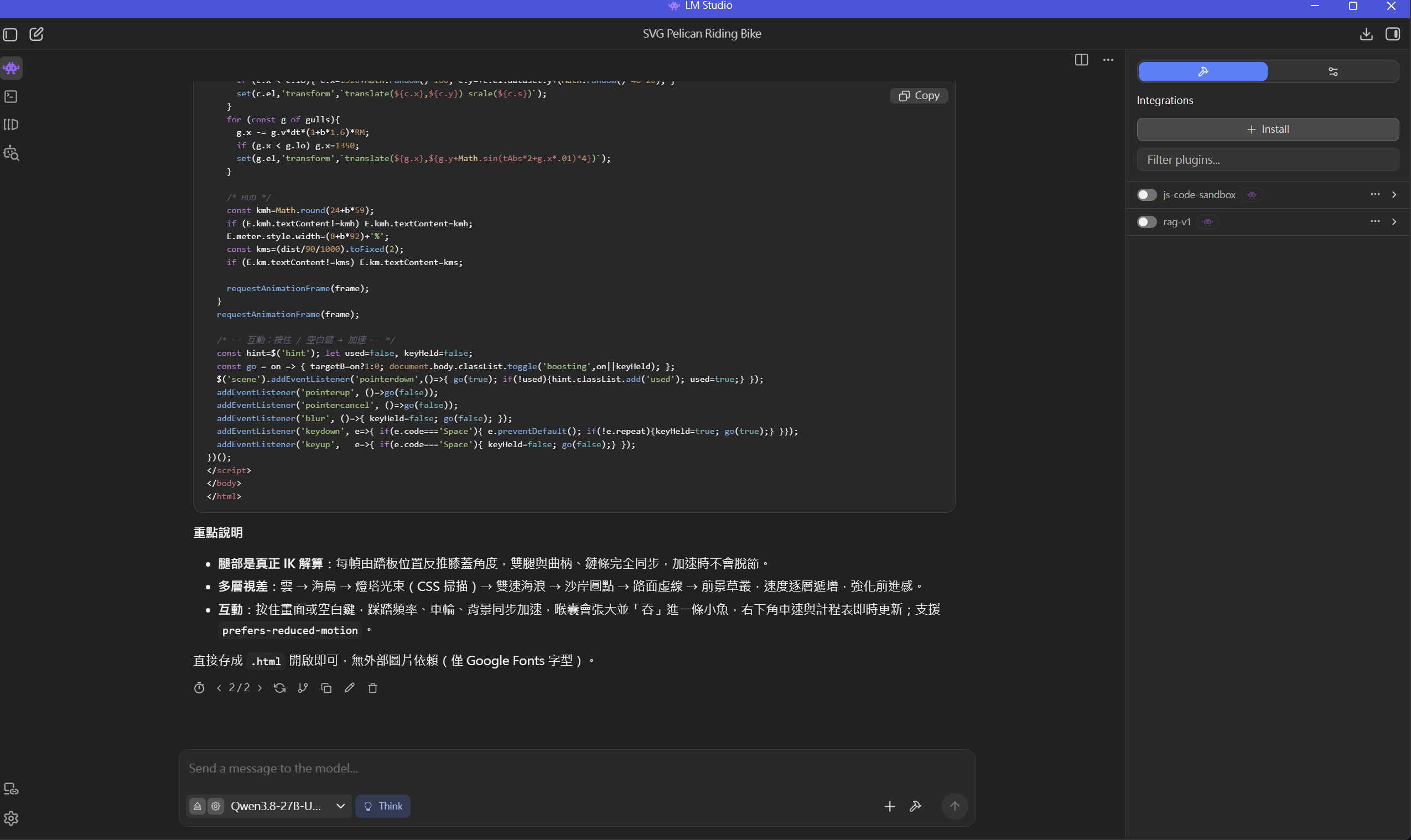Open the Settings gear in the sidebar
The height and width of the screenshot is (840, 1411).
tap(11, 818)
